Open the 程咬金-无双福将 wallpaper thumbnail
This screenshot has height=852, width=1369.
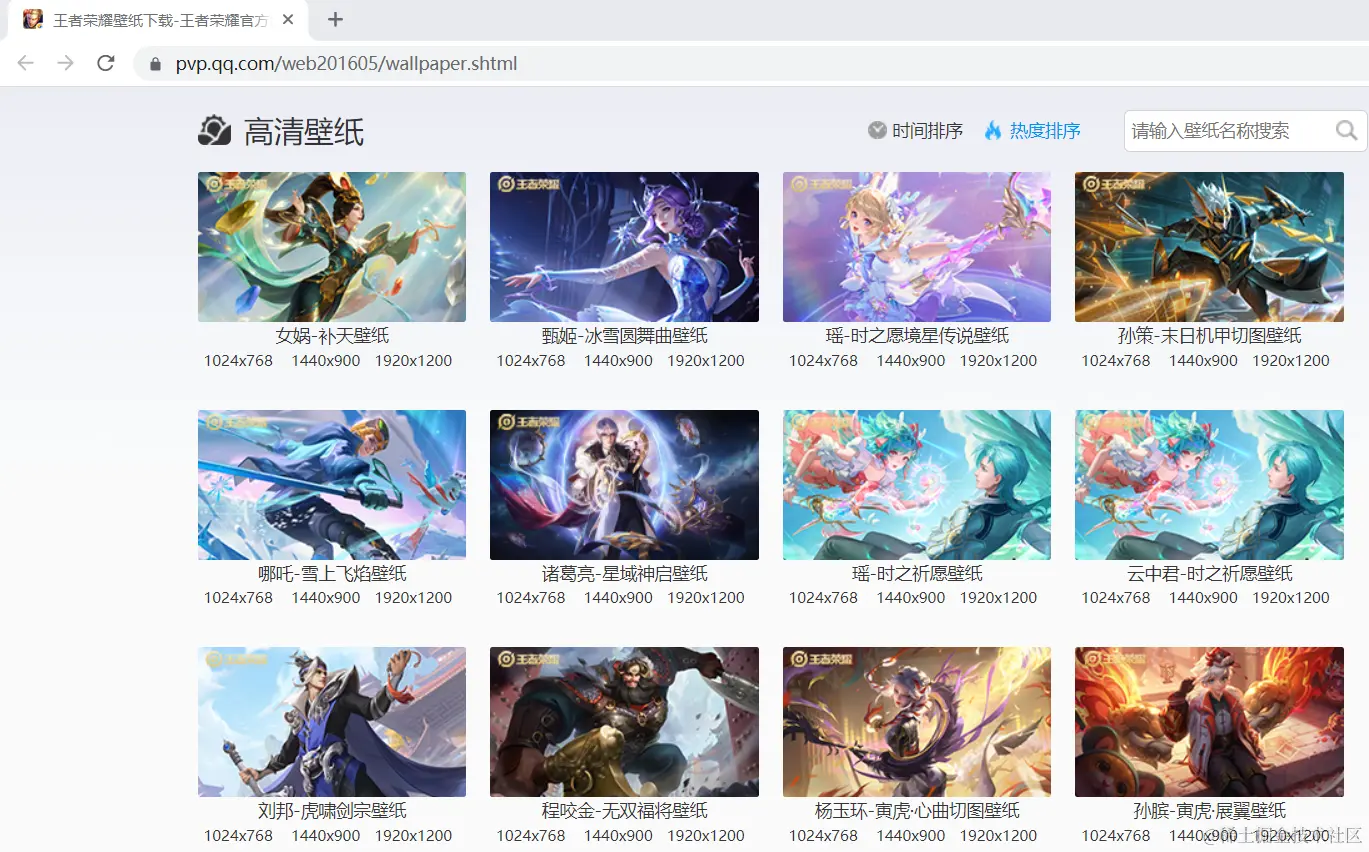624,722
